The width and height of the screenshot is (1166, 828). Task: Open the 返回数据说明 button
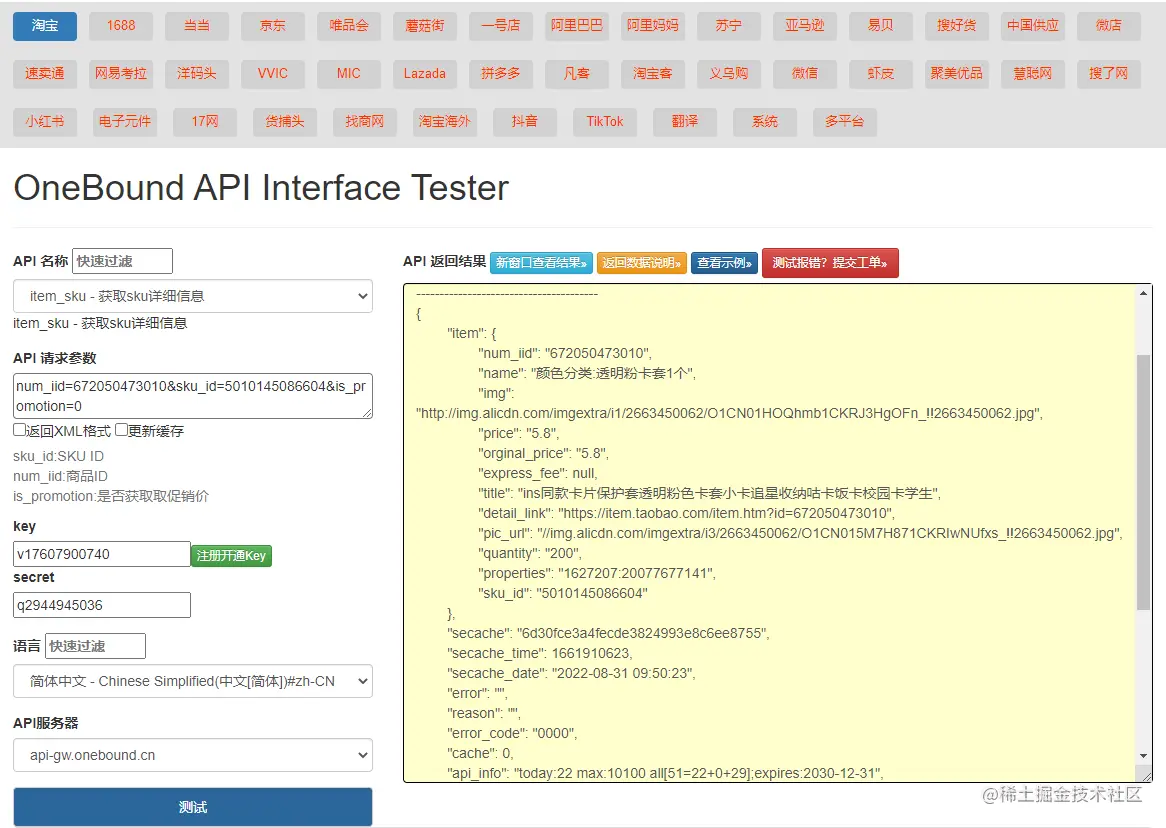[642, 263]
